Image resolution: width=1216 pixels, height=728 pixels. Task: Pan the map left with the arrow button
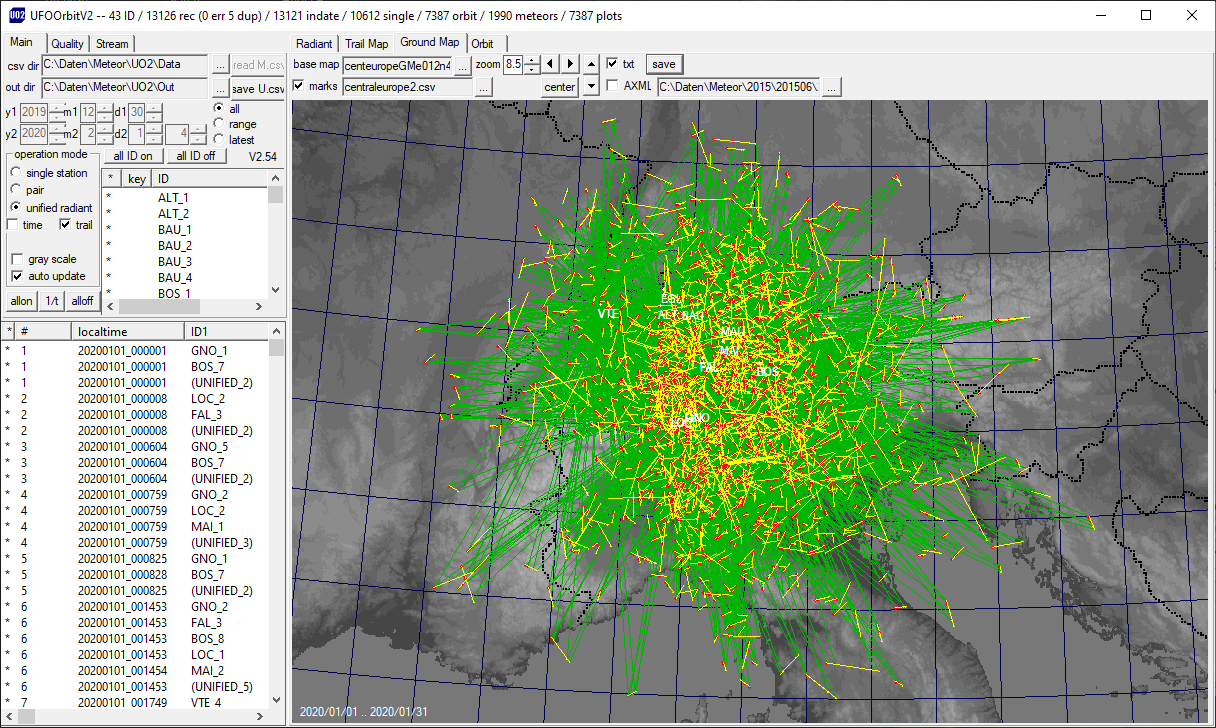(x=551, y=64)
